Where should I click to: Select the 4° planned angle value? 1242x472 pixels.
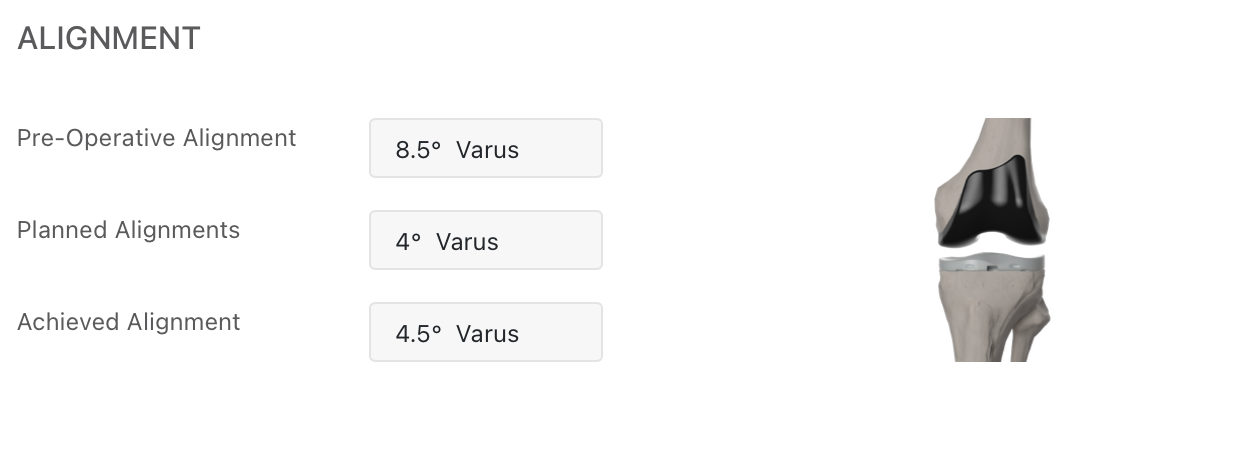point(409,242)
